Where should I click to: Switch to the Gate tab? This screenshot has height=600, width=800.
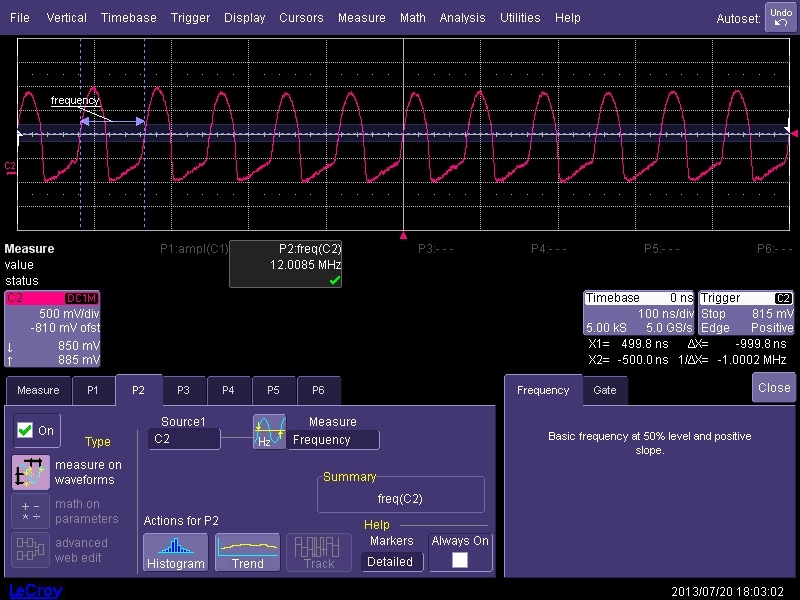[x=604, y=390]
